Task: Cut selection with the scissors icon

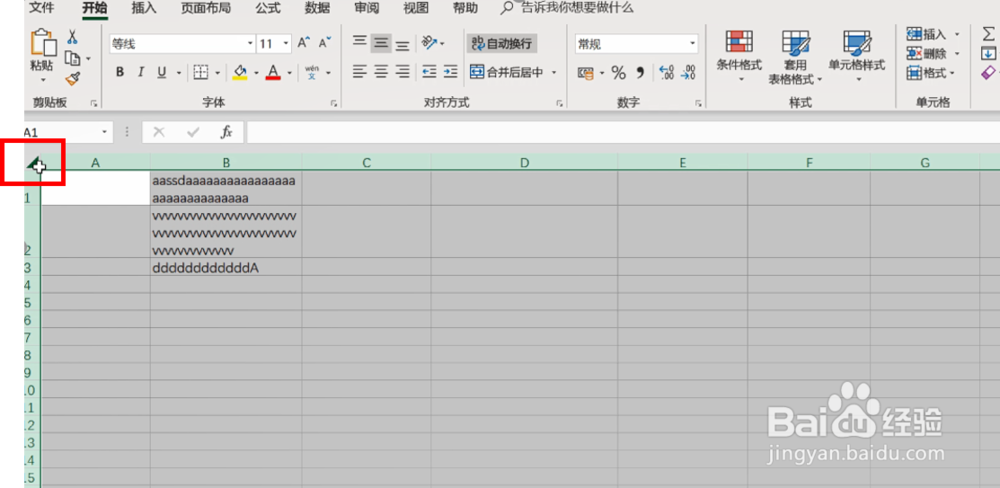Action: click(73, 37)
